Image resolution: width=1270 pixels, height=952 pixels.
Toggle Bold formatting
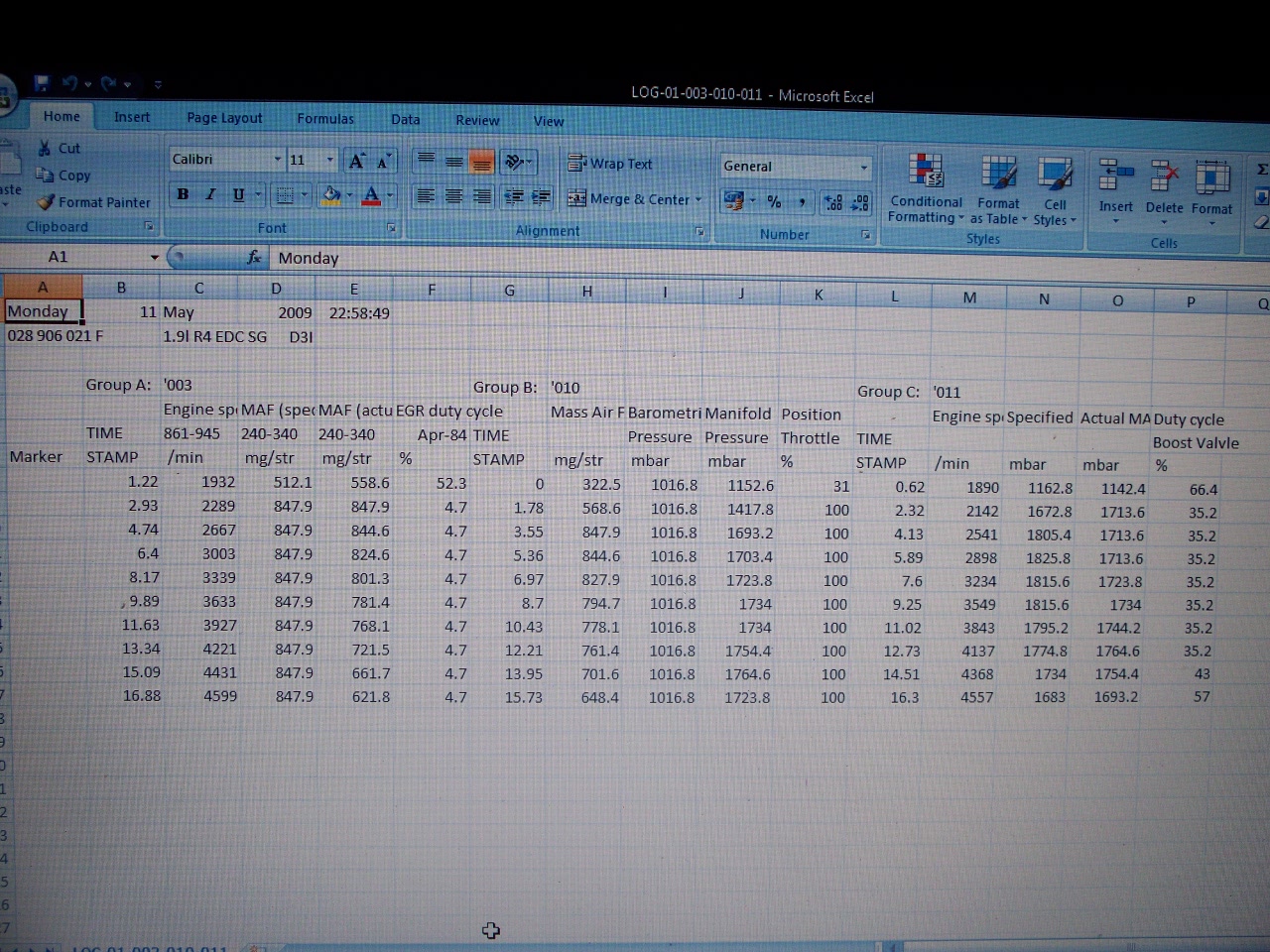[183, 194]
